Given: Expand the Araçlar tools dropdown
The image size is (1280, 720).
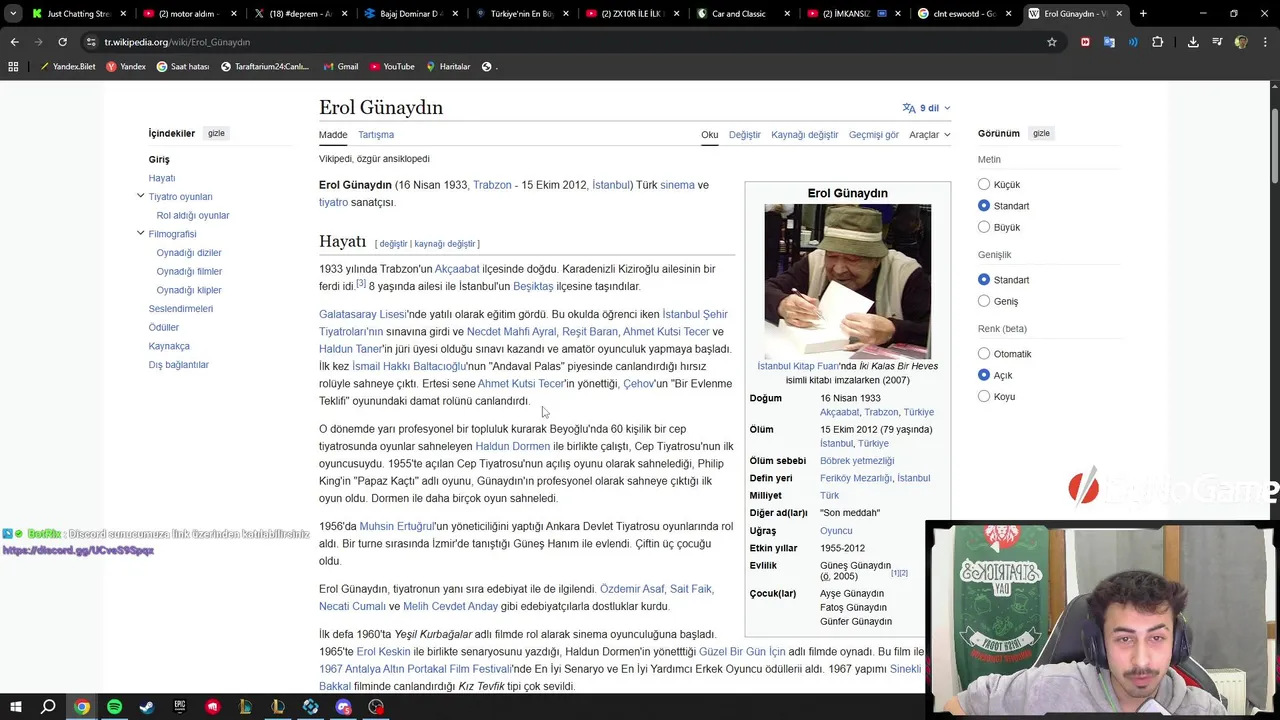Looking at the screenshot, I should (929, 135).
